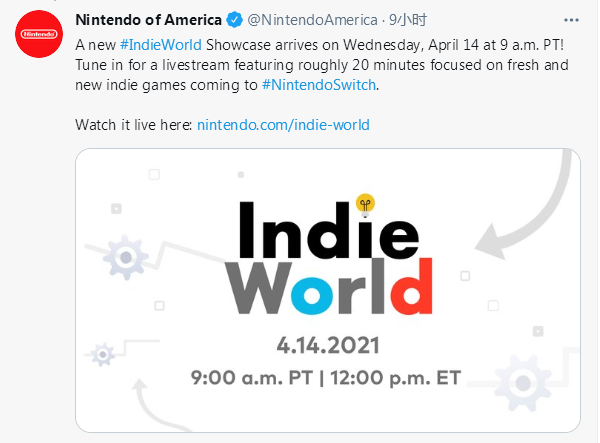Click the @NintendoAmerica handle
The height and width of the screenshot is (443, 600).
[312, 20]
